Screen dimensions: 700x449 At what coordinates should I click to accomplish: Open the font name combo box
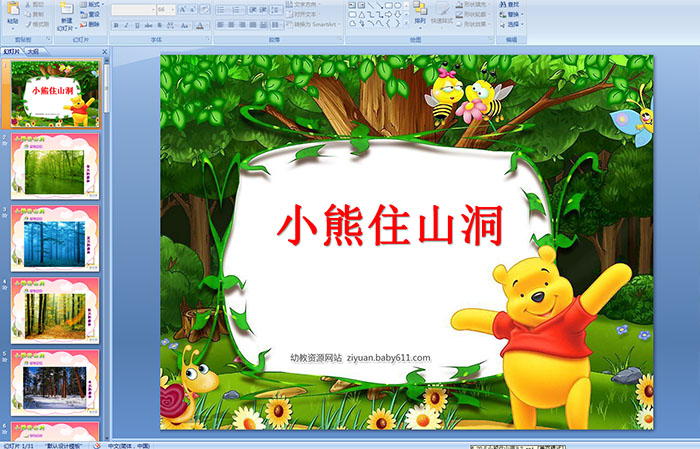(x=133, y=9)
